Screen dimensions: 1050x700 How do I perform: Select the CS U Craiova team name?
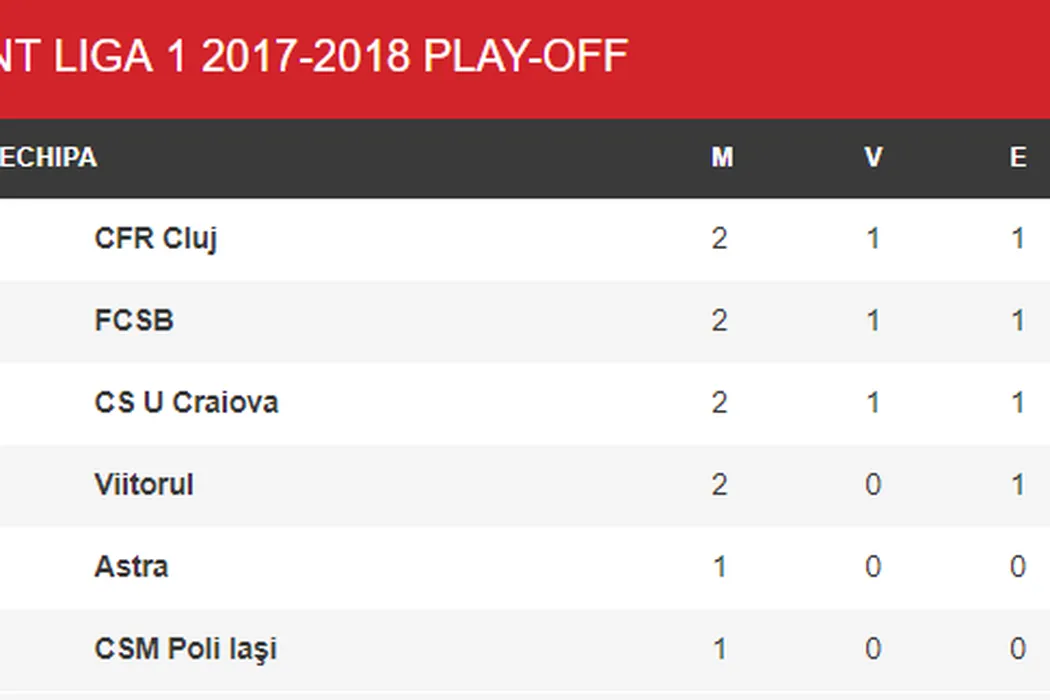(186, 403)
